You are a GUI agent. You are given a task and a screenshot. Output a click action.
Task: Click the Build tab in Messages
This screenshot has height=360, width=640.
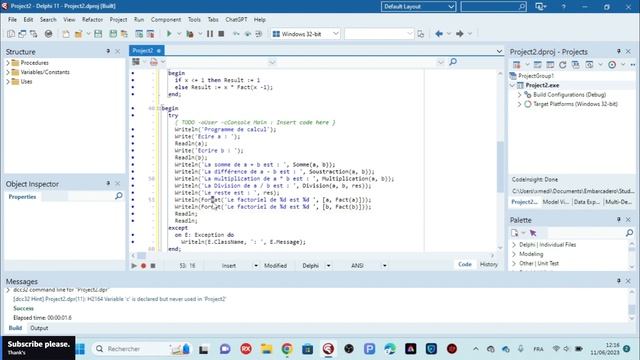coord(15,328)
